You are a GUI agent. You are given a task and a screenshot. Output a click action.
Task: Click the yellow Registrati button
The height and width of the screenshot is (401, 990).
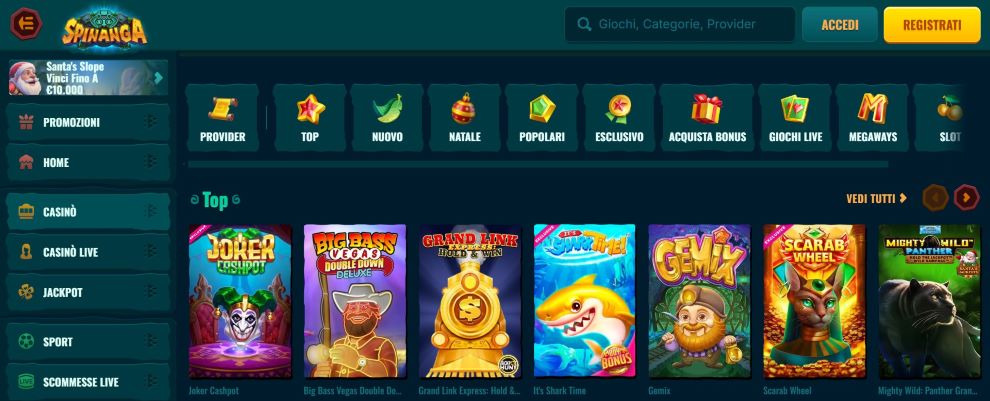[x=932, y=25]
